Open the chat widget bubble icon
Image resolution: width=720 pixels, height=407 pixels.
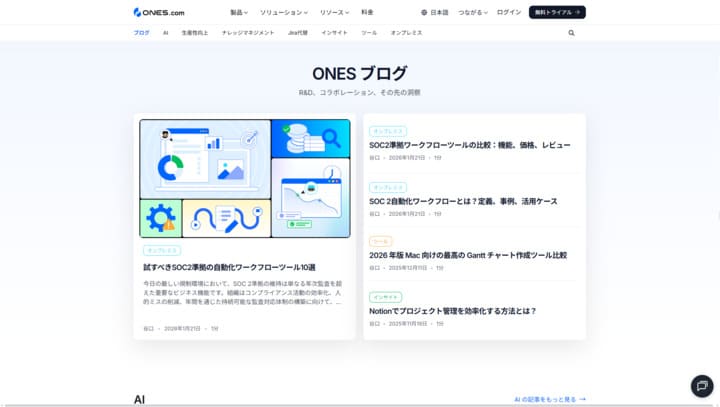click(702, 385)
